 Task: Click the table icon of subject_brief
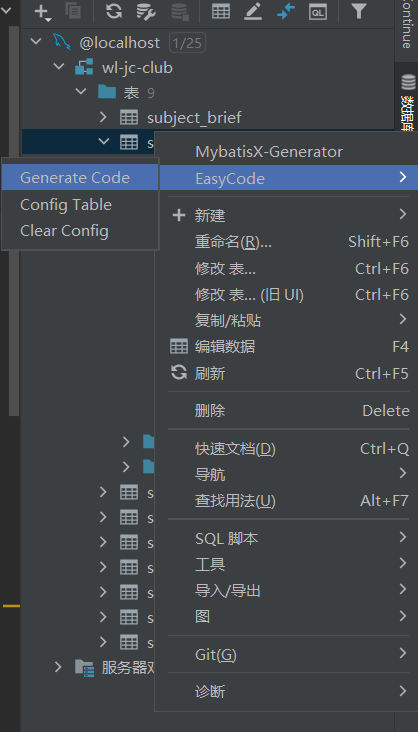pos(129,118)
